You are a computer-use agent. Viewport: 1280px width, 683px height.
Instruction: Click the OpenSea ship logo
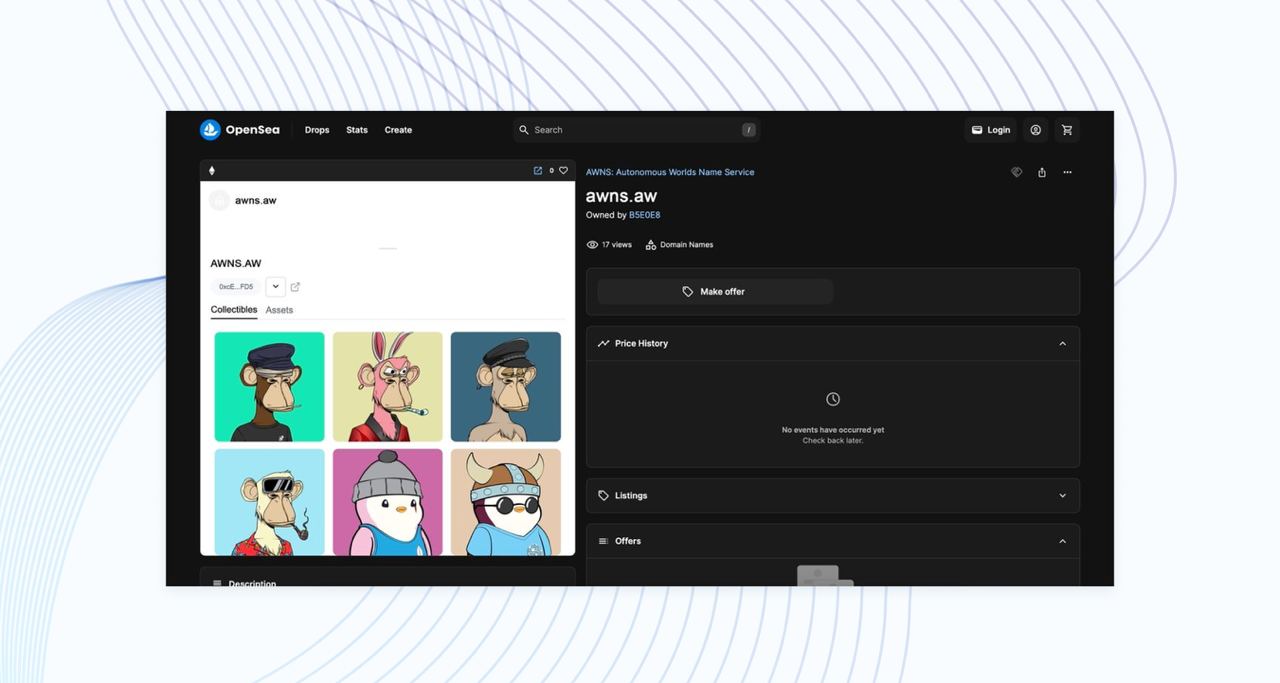point(210,130)
